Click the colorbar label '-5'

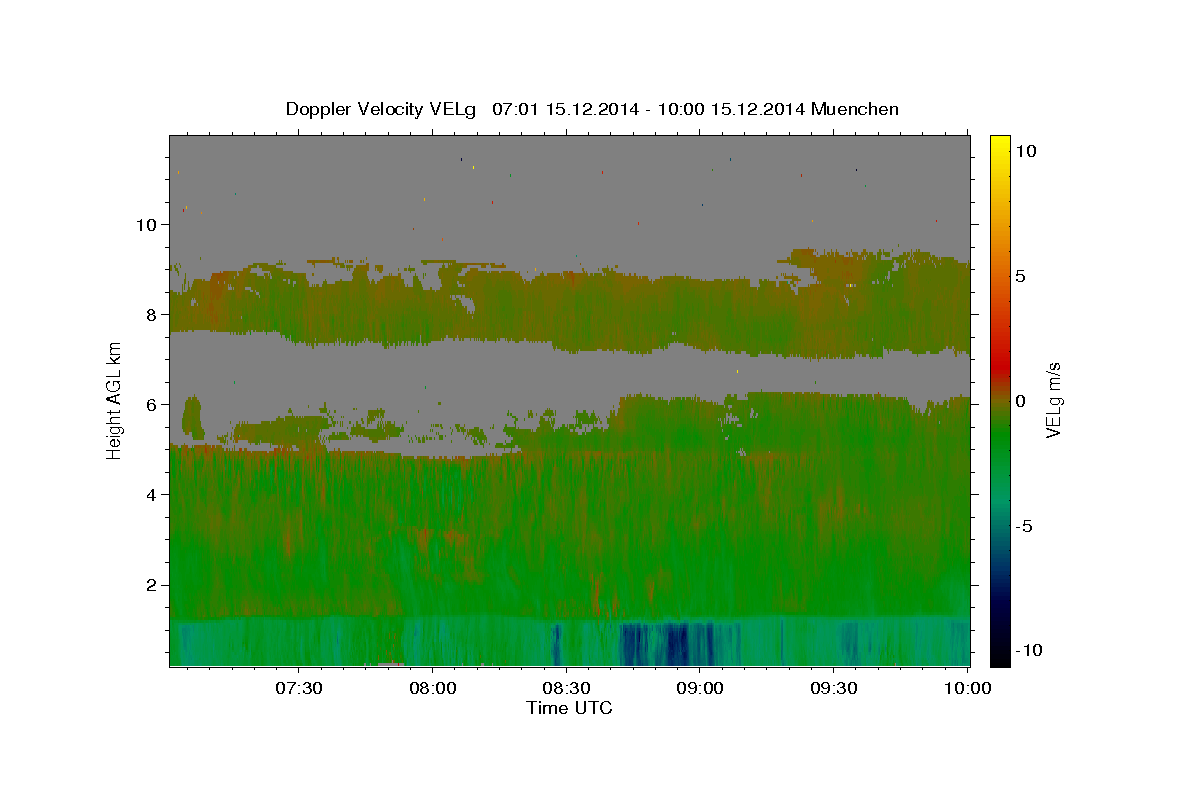[x=1025, y=525]
